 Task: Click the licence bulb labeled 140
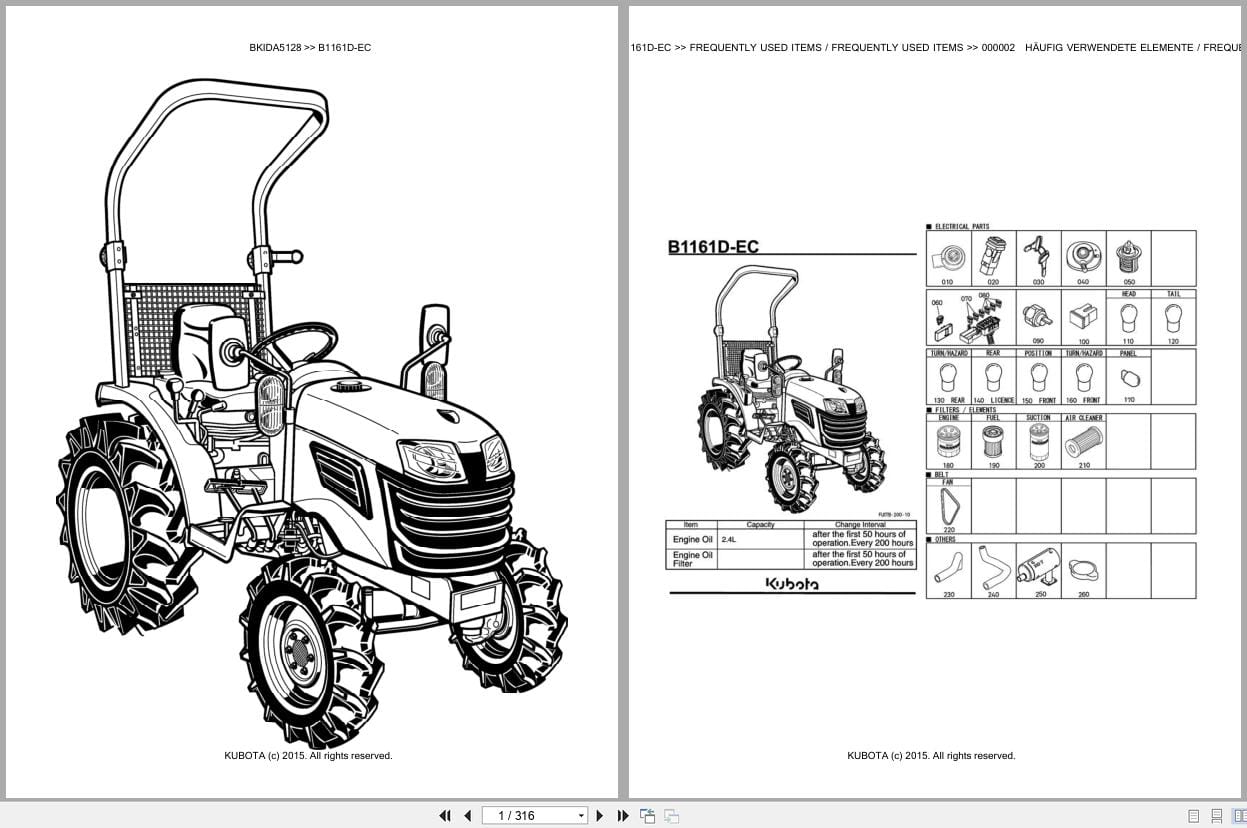(993, 377)
